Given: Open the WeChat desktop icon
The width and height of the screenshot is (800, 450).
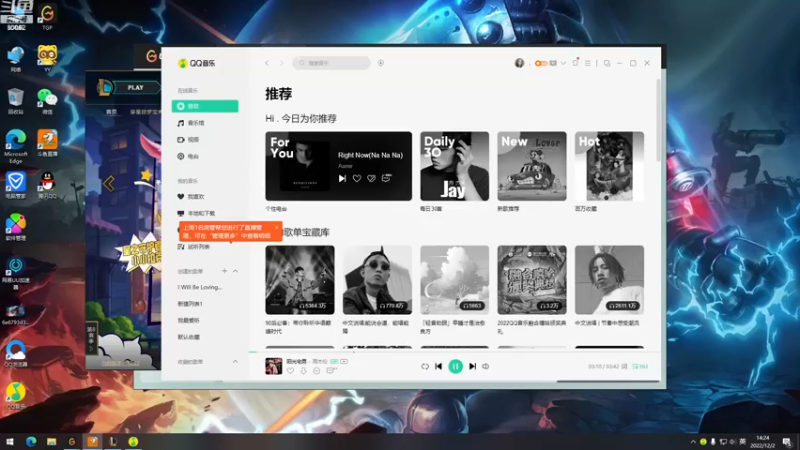Looking at the screenshot, I should [x=47, y=101].
